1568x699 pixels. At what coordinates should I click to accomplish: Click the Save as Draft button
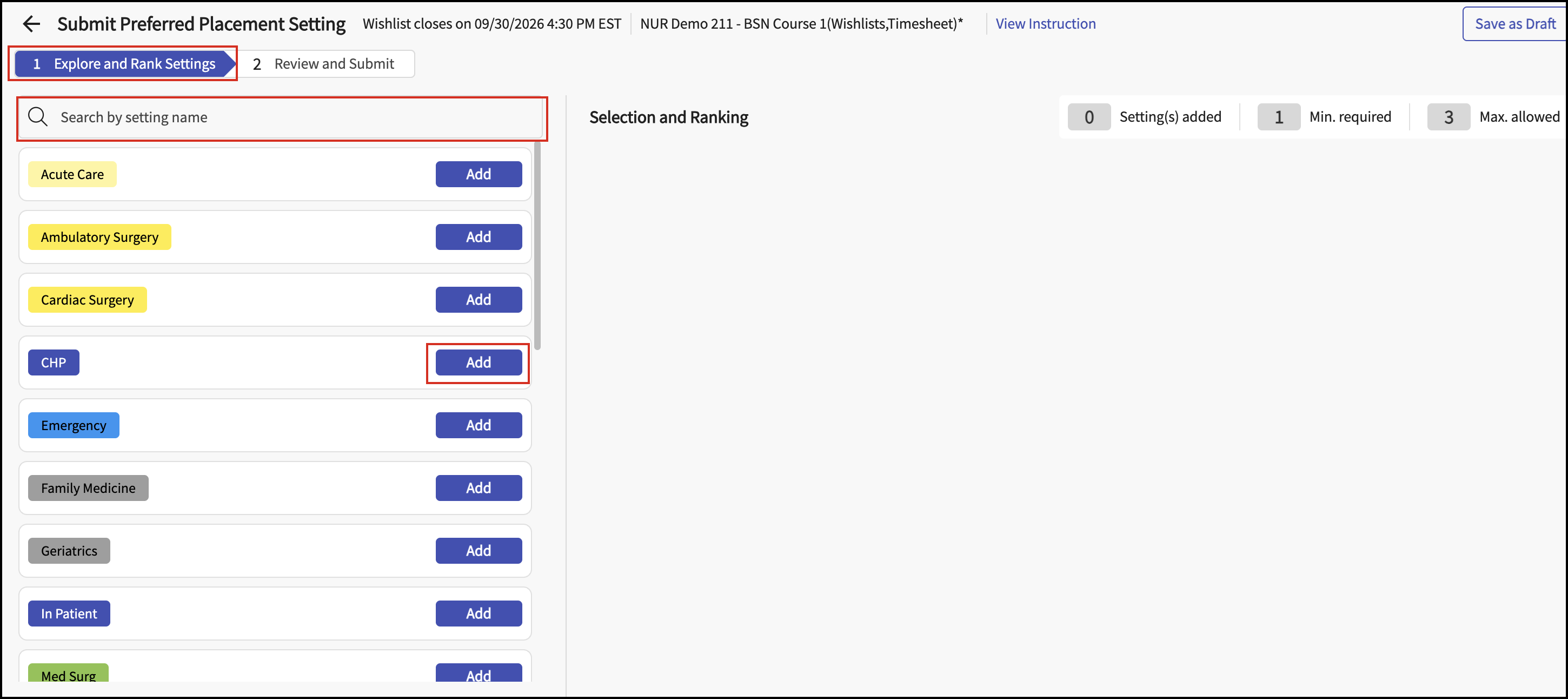click(x=1514, y=24)
